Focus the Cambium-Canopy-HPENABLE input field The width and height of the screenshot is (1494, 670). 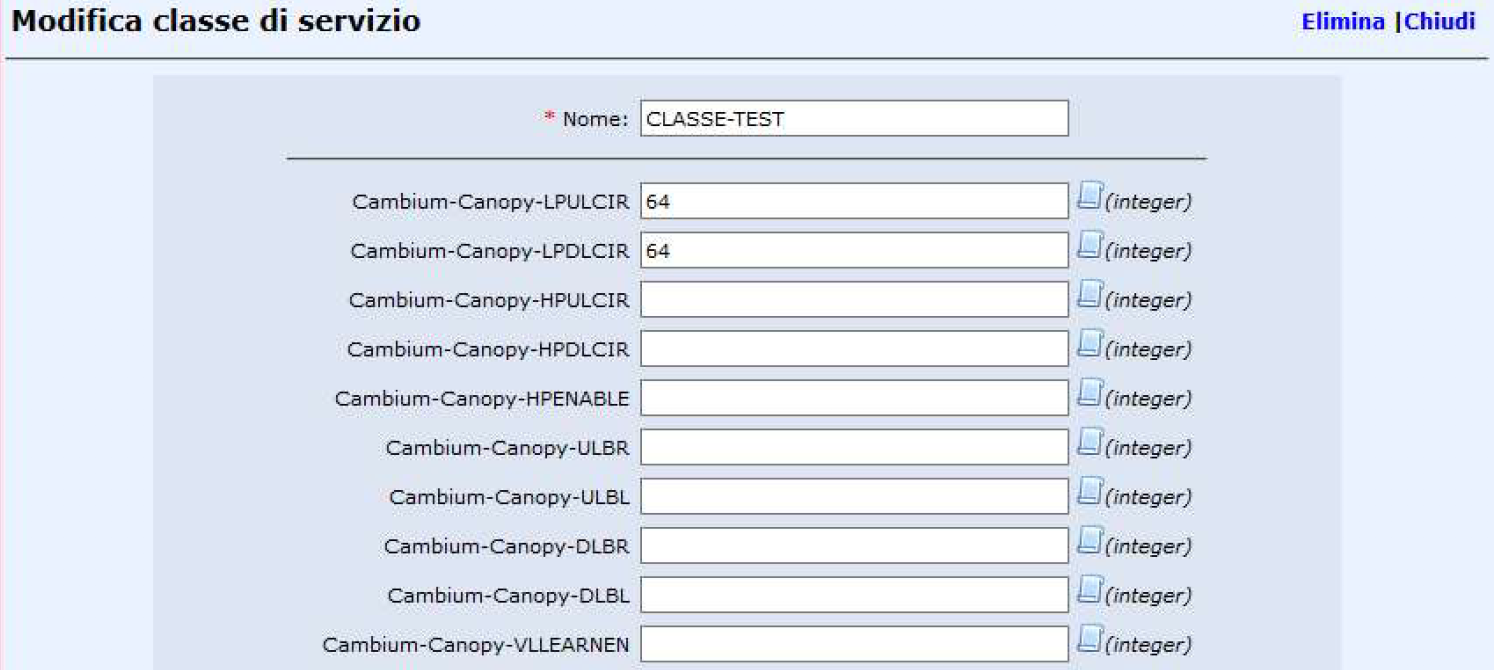(x=854, y=398)
